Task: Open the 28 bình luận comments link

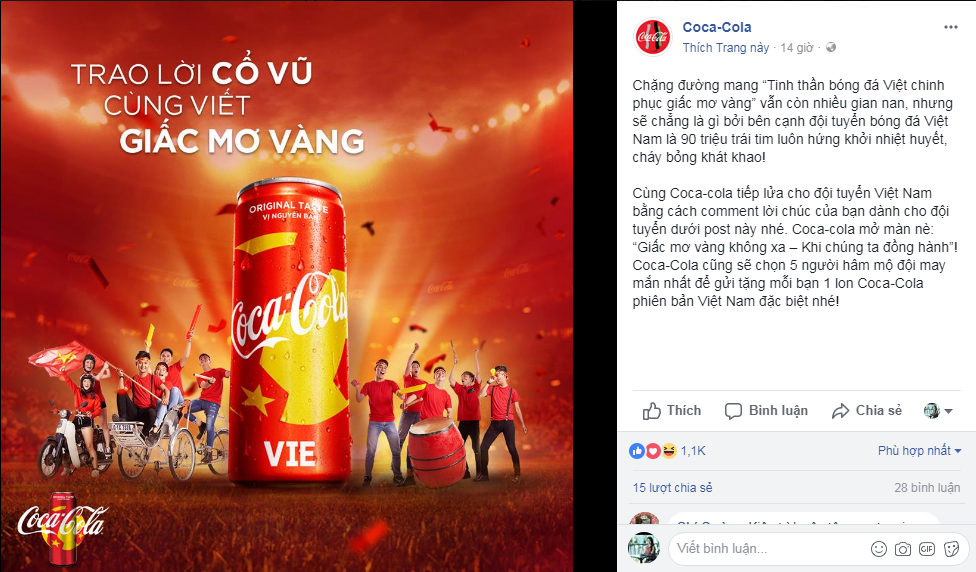Action: pos(927,487)
